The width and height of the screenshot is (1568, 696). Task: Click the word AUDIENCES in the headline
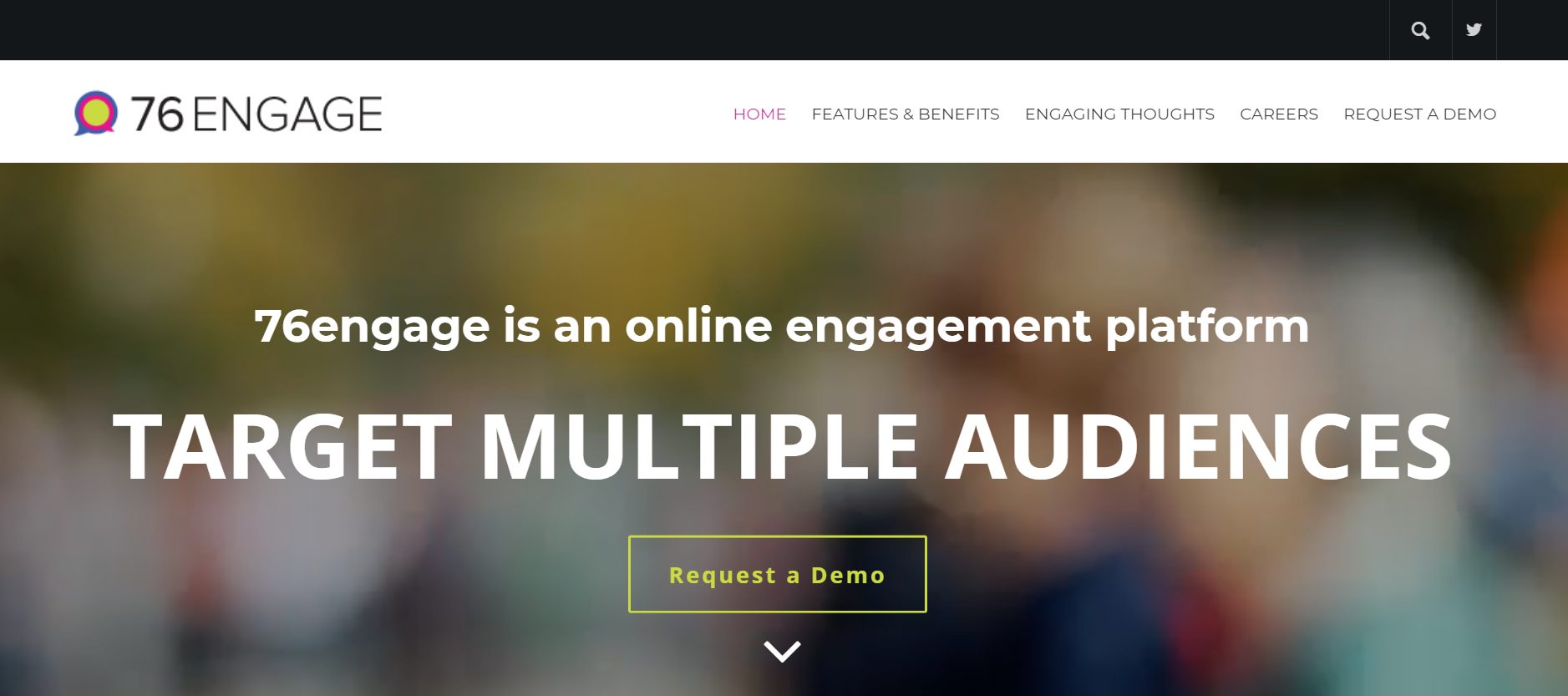click(x=1199, y=446)
